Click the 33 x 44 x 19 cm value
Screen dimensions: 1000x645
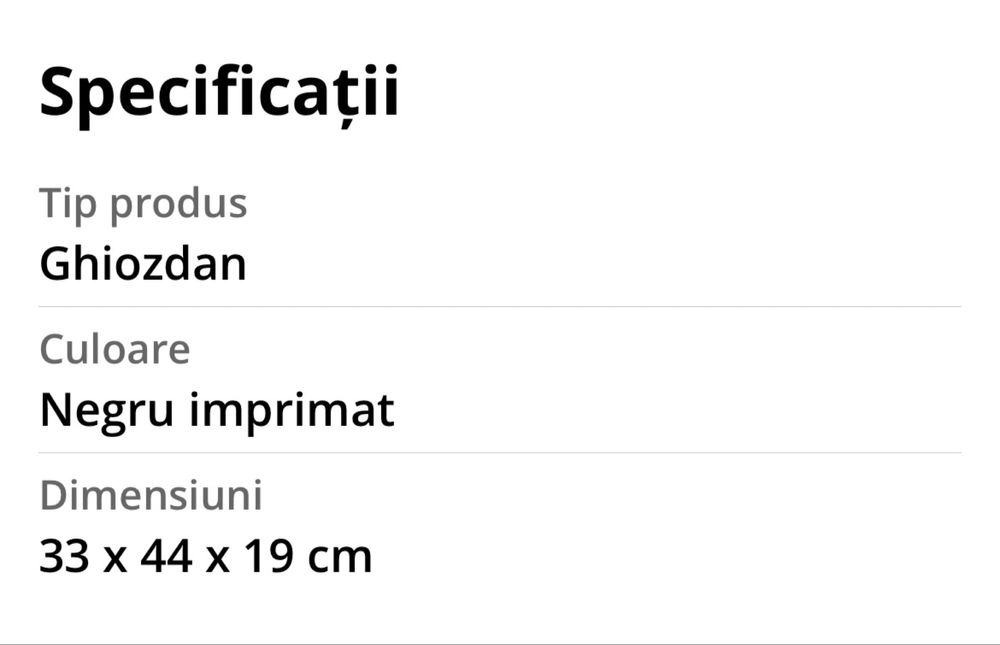[x=206, y=556]
